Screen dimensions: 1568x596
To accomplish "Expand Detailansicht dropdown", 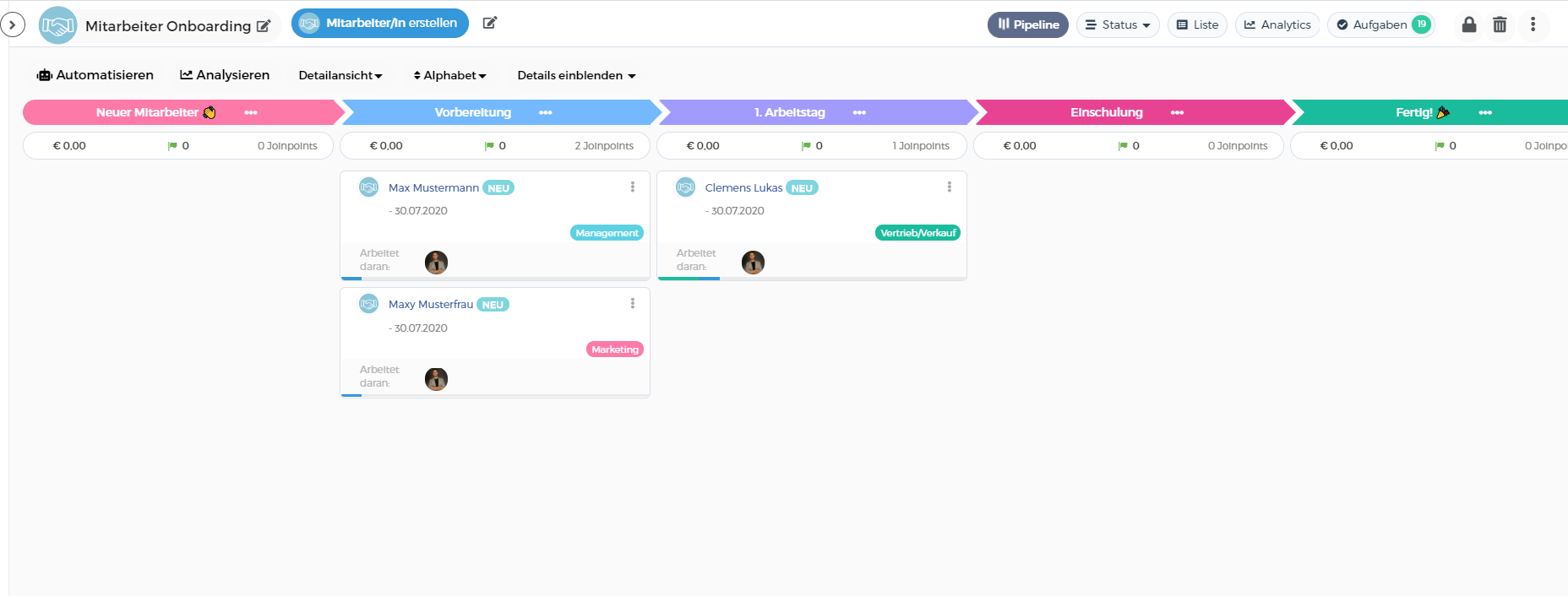I will click(x=340, y=75).
